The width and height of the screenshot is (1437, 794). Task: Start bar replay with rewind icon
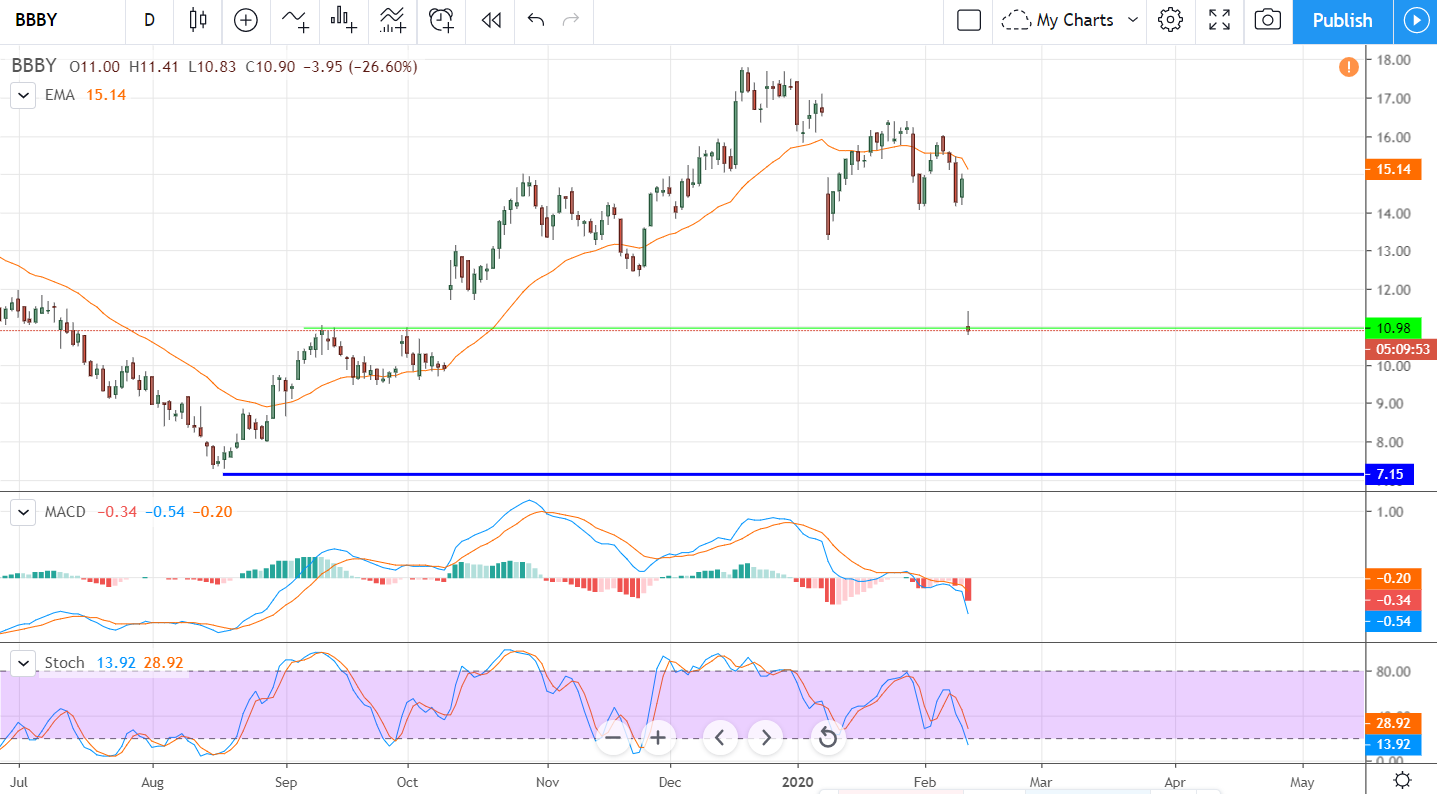coord(490,20)
